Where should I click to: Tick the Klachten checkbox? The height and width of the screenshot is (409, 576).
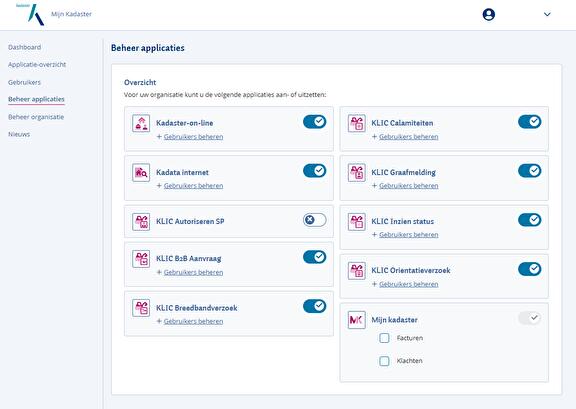[x=384, y=361]
